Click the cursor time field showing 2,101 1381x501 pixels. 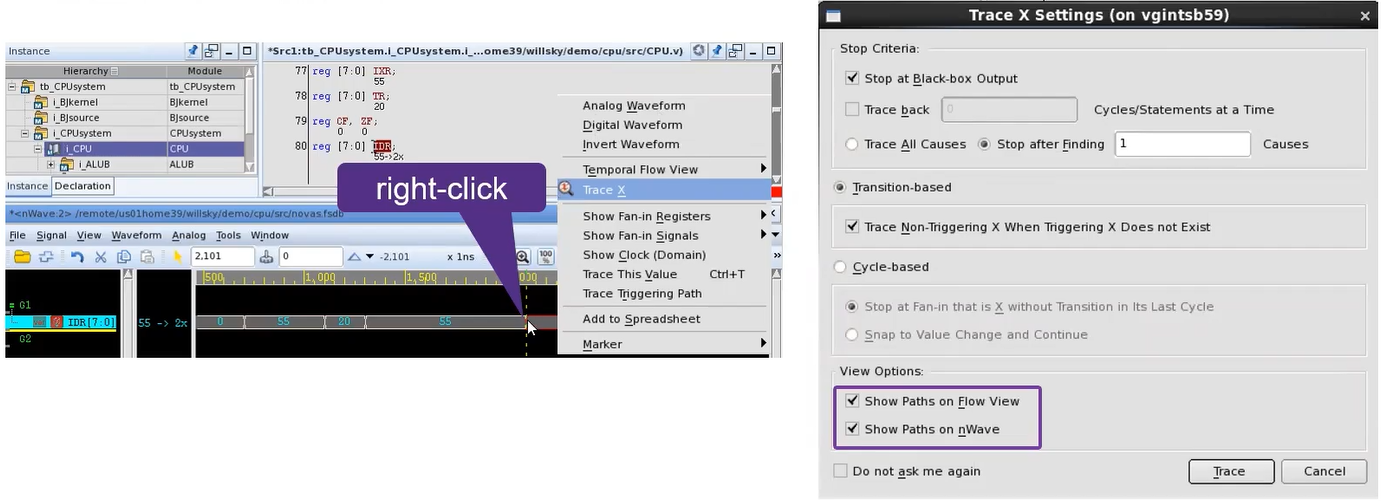pos(222,257)
